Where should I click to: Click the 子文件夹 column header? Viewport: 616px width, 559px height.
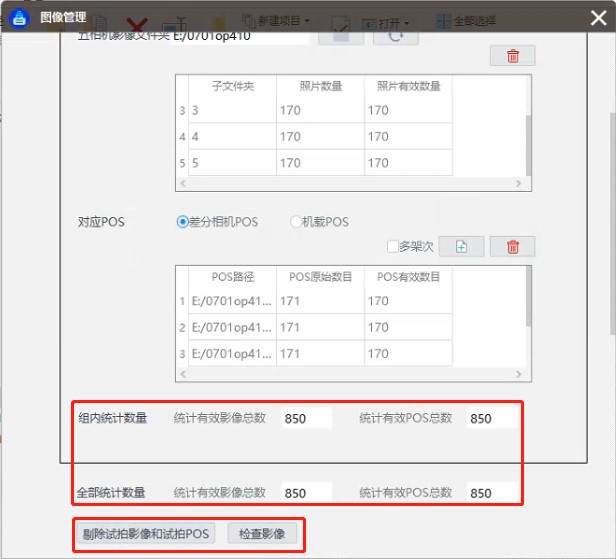pyautogui.click(x=233, y=86)
